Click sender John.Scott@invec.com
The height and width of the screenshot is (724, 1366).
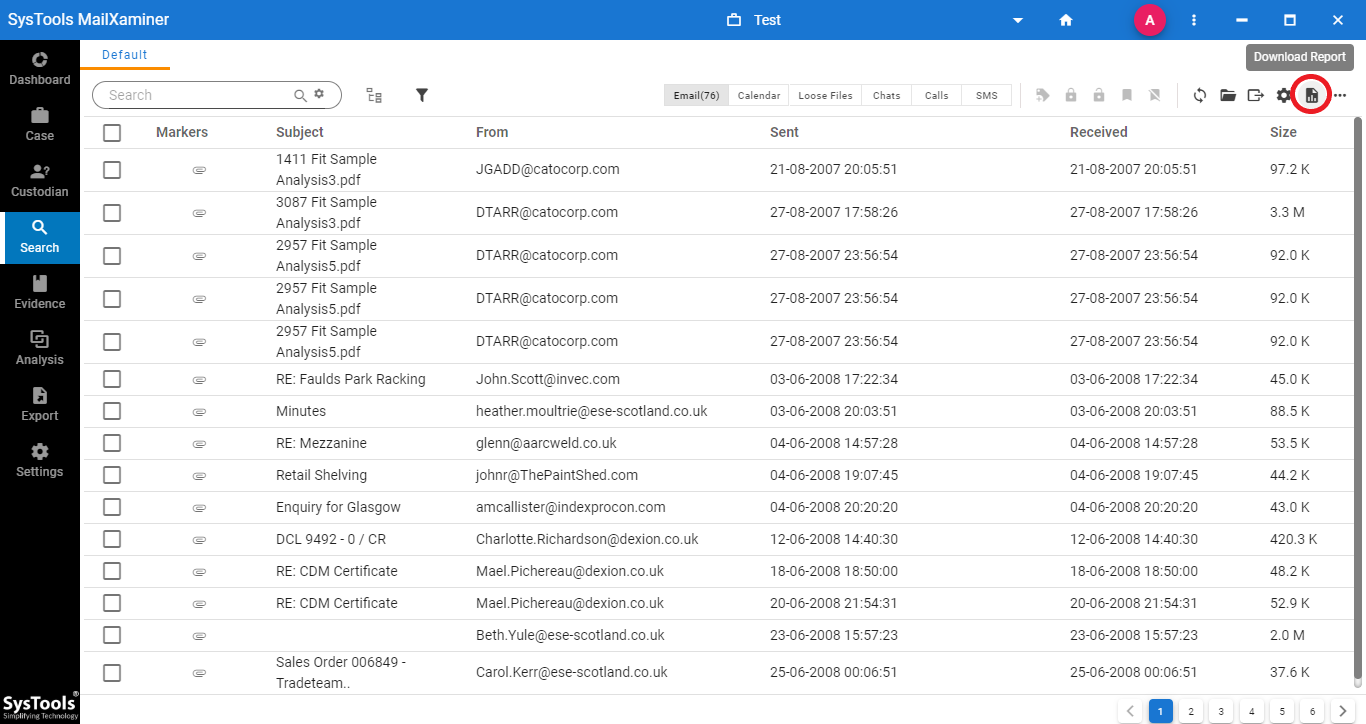tap(548, 379)
